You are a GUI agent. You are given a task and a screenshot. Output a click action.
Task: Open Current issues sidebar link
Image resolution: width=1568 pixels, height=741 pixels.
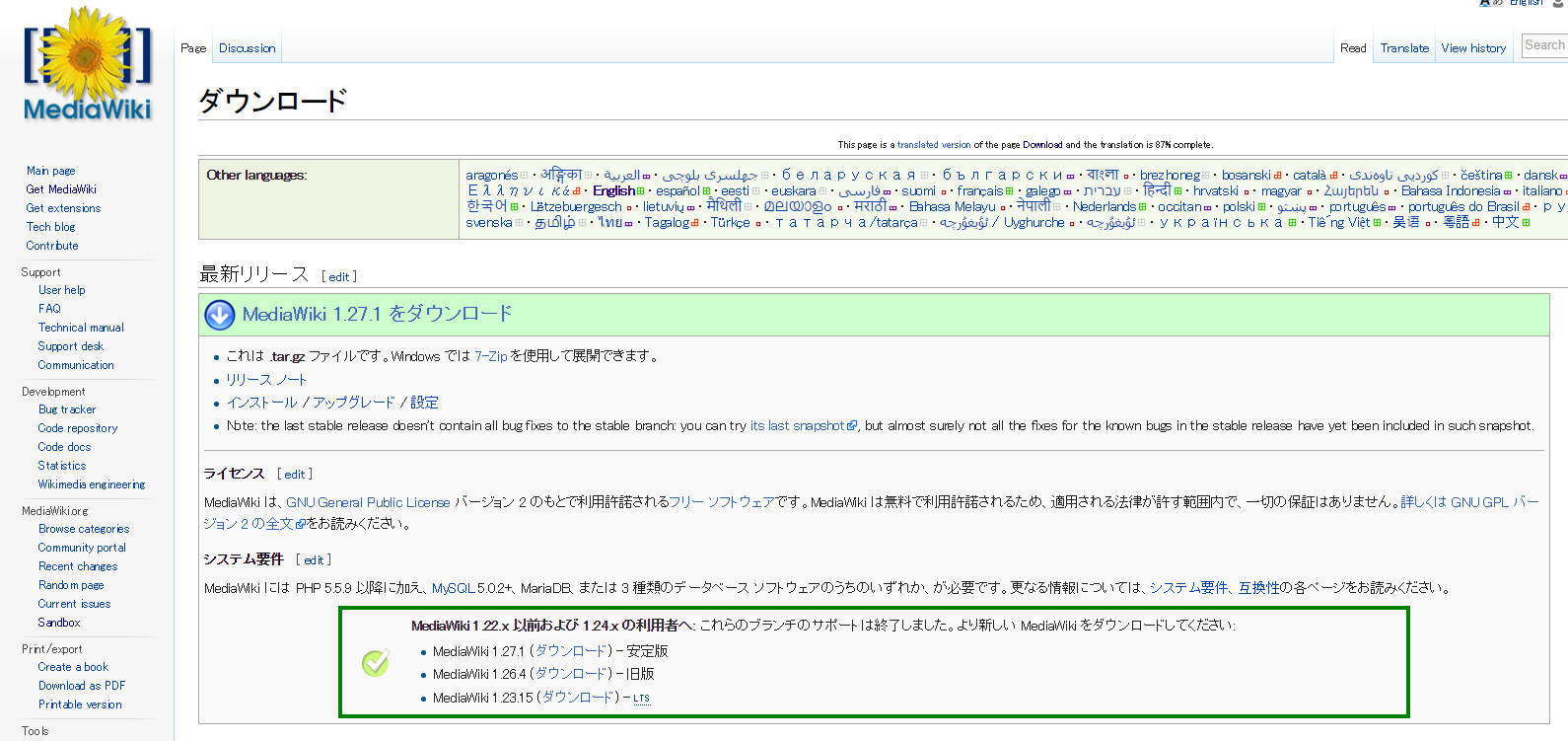coord(74,604)
